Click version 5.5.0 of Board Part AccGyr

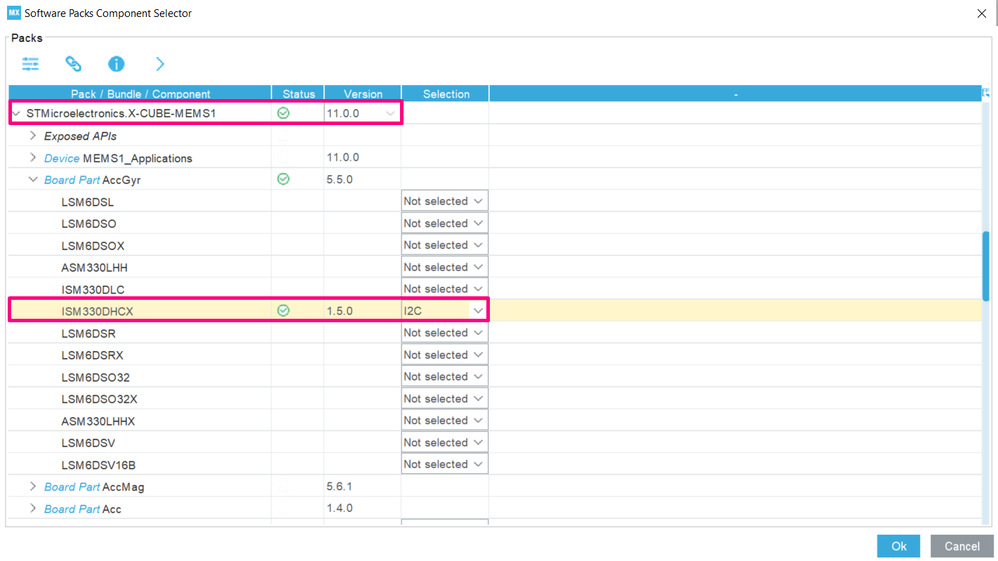(x=339, y=180)
